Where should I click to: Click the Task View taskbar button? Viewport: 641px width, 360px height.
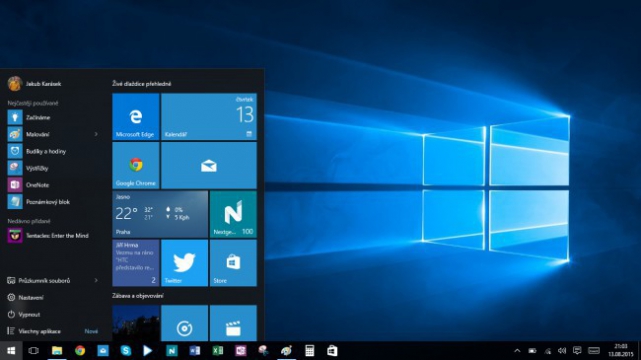(34, 351)
